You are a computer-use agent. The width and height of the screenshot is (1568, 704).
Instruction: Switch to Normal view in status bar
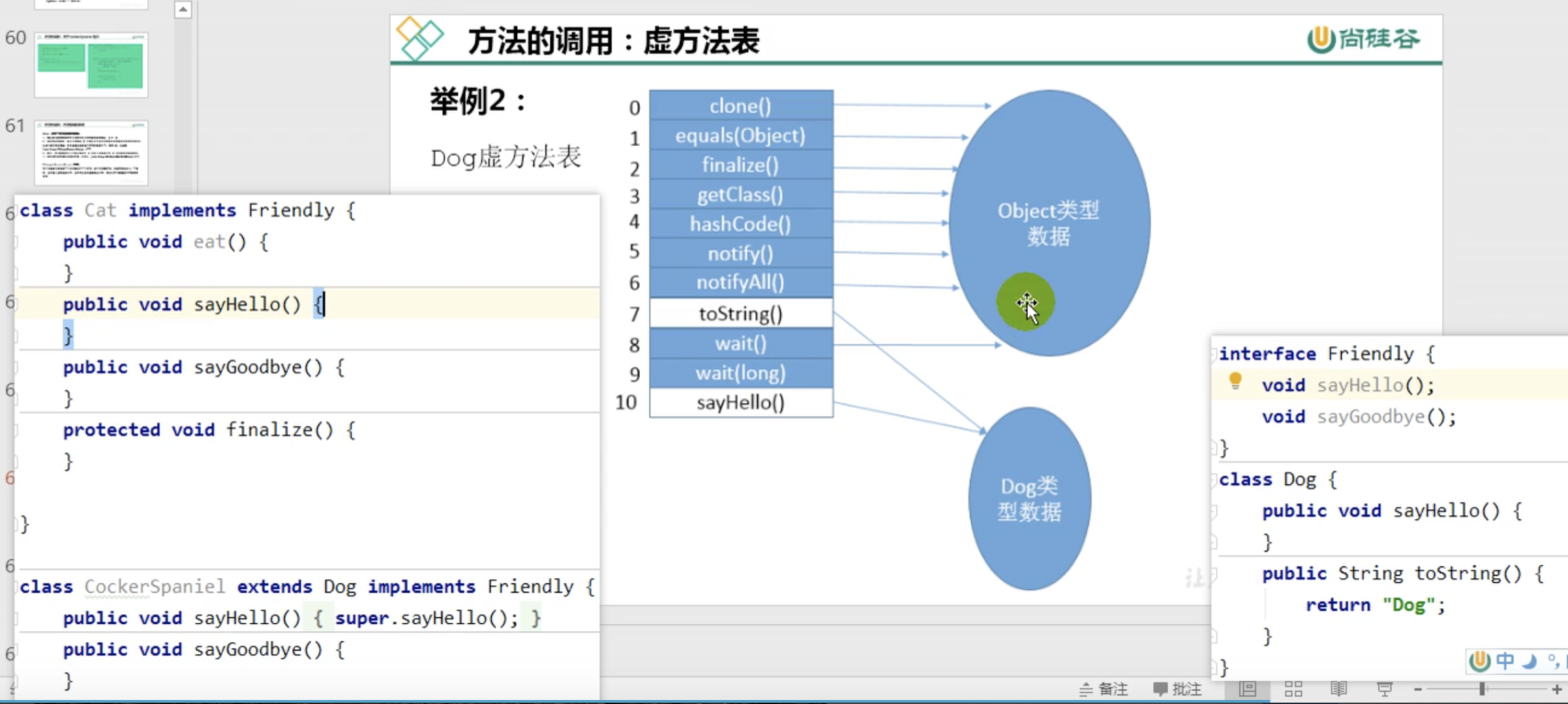pos(1248,689)
